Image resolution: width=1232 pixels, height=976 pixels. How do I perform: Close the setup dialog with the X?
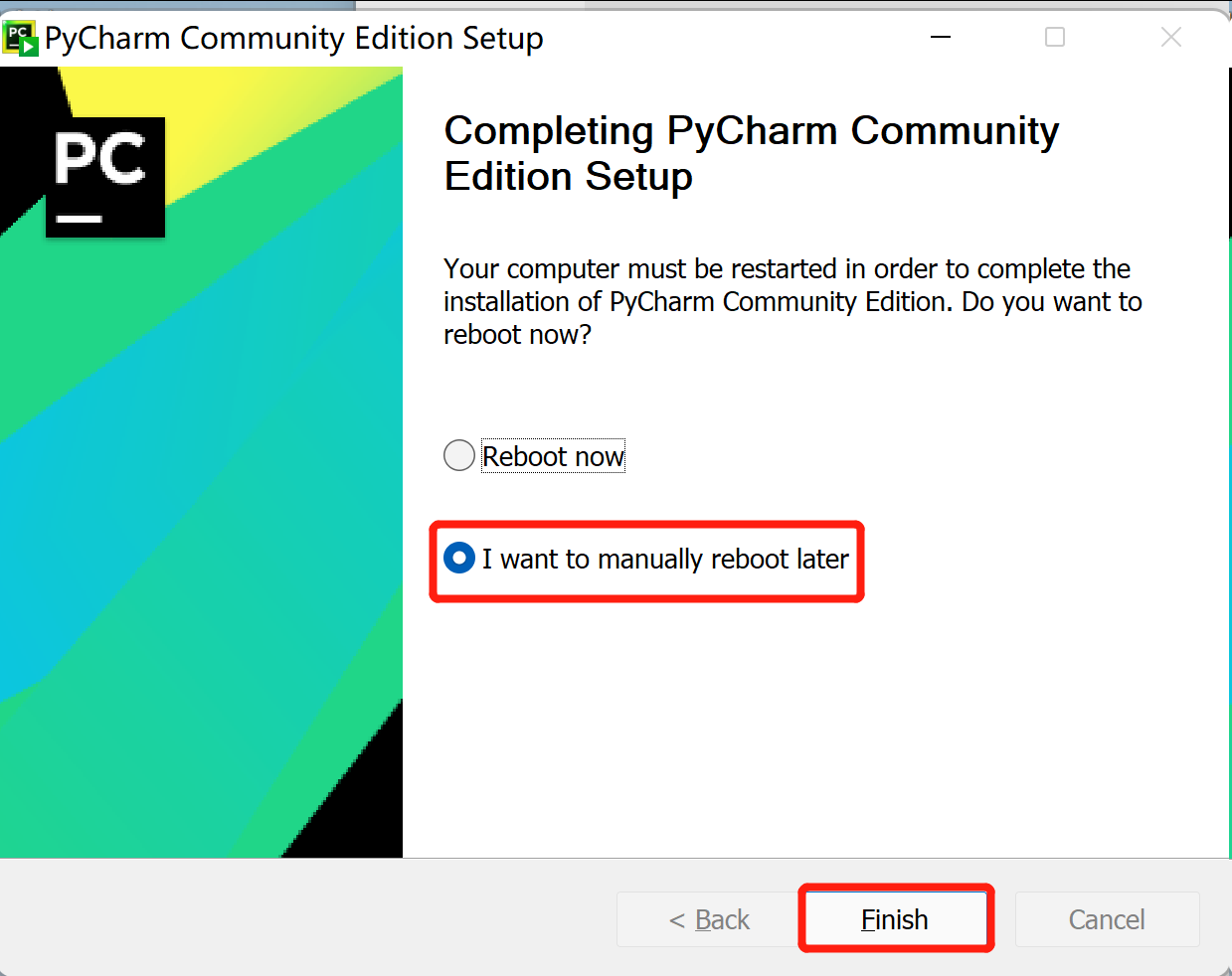[1171, 38]
